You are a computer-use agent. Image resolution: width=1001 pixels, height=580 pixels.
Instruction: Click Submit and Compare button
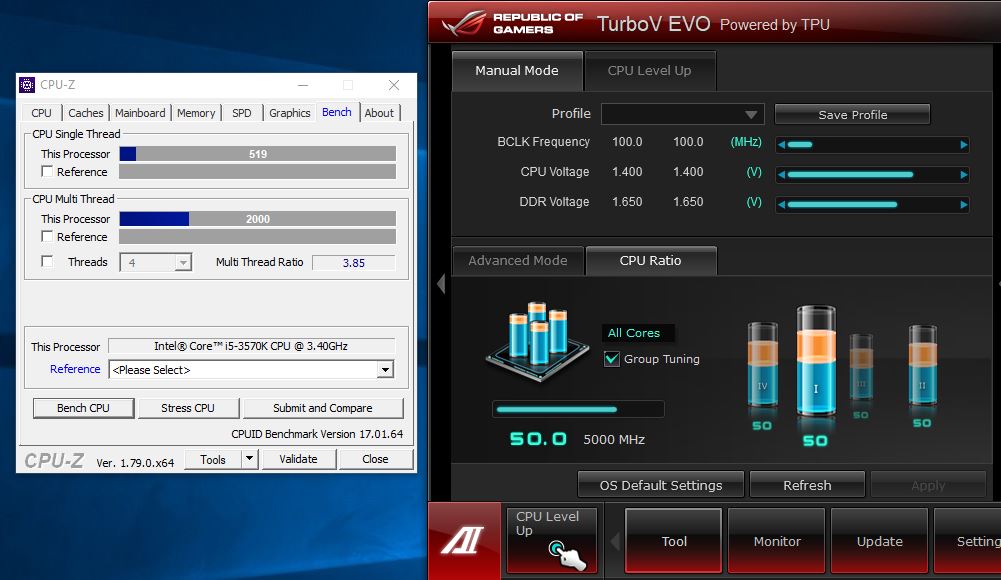pos(322,408)
